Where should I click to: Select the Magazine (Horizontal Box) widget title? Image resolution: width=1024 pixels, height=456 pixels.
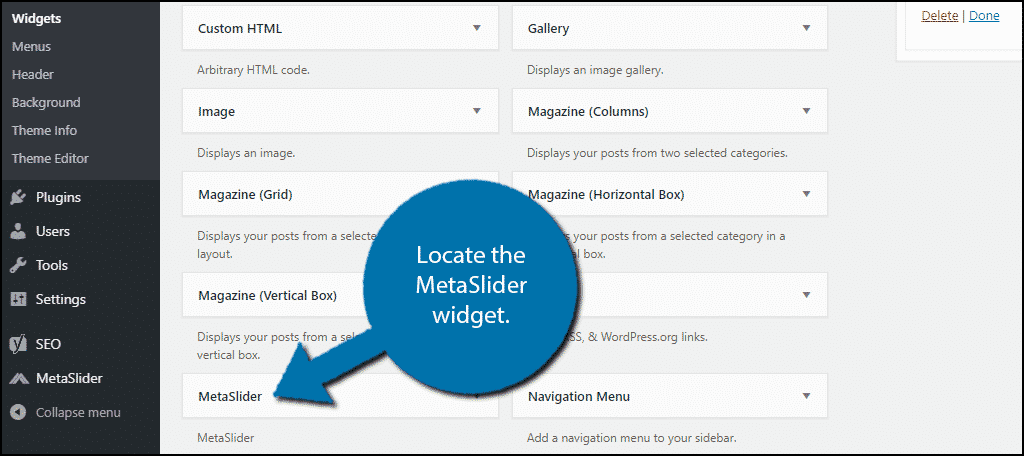(x=606, y=195)
